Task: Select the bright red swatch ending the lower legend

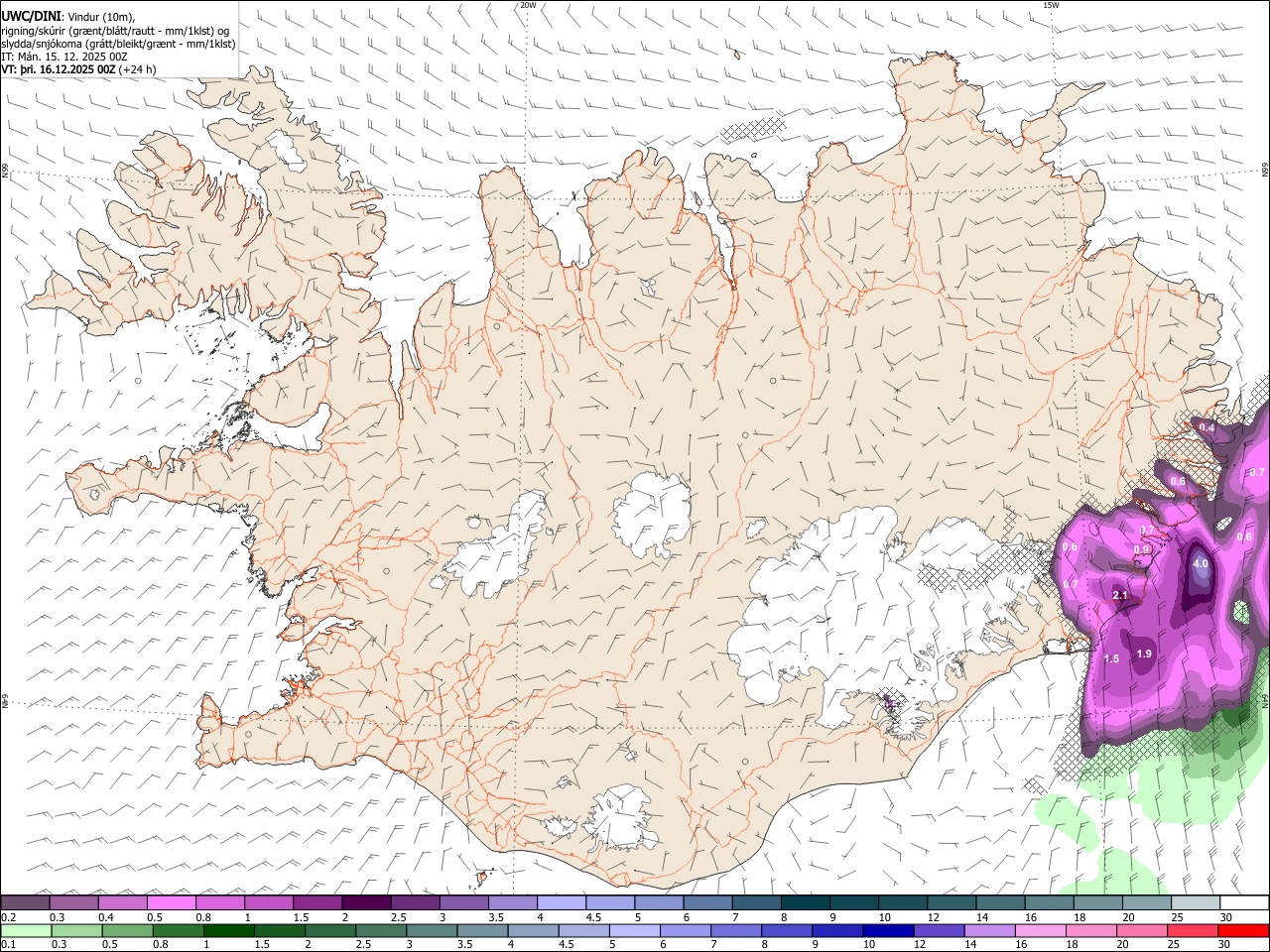Action: [x=1242, y=930]
